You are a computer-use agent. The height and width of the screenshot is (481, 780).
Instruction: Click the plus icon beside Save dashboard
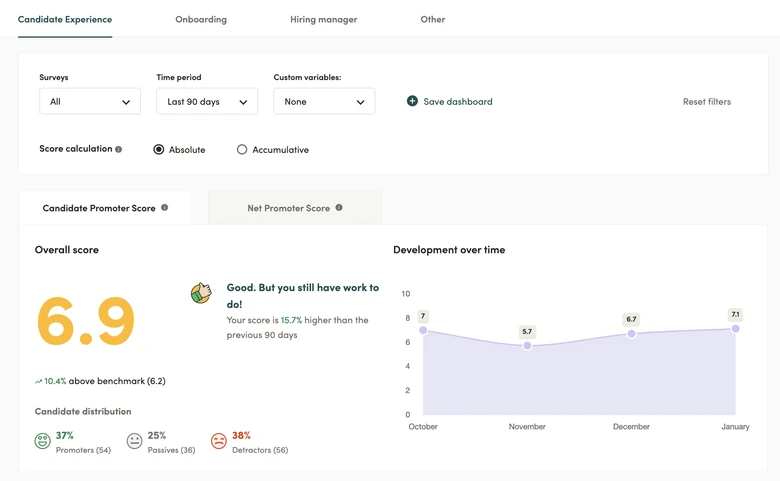pos(412,101)
